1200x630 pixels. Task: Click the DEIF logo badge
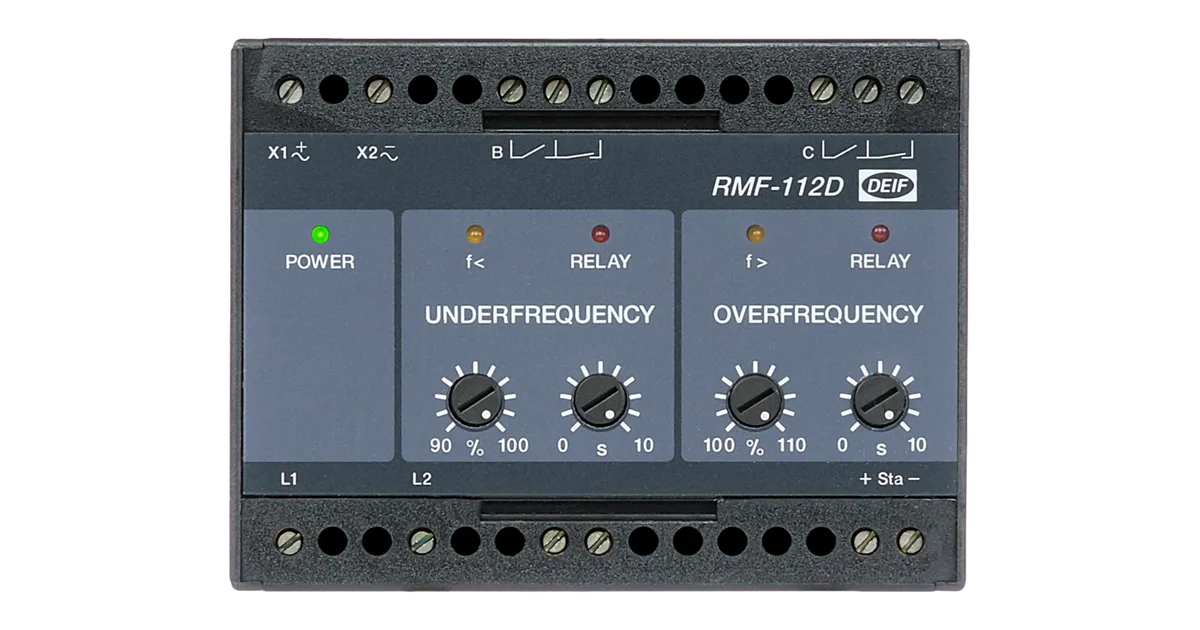pyautogui.click(x=889, y=187)
